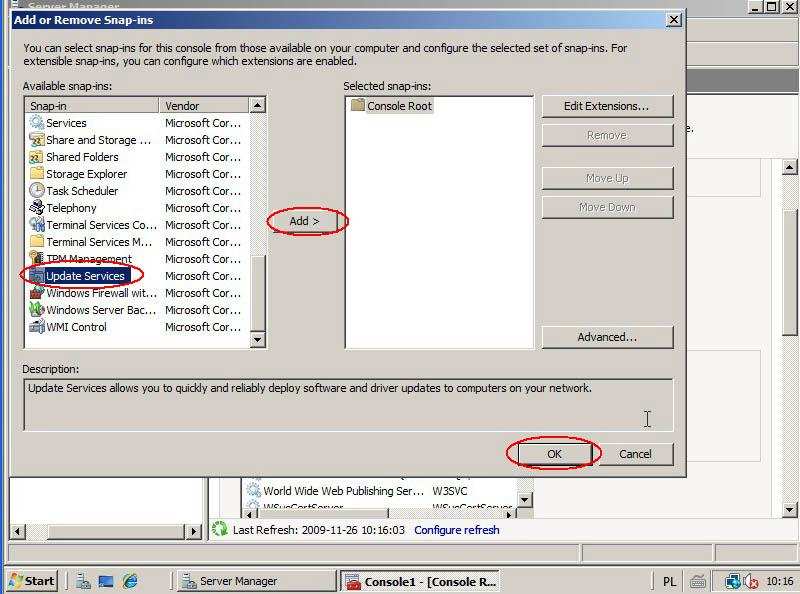Click the 10:16 taskbar clock
This screenshot has width=800, height=594.
click(780, 581)
